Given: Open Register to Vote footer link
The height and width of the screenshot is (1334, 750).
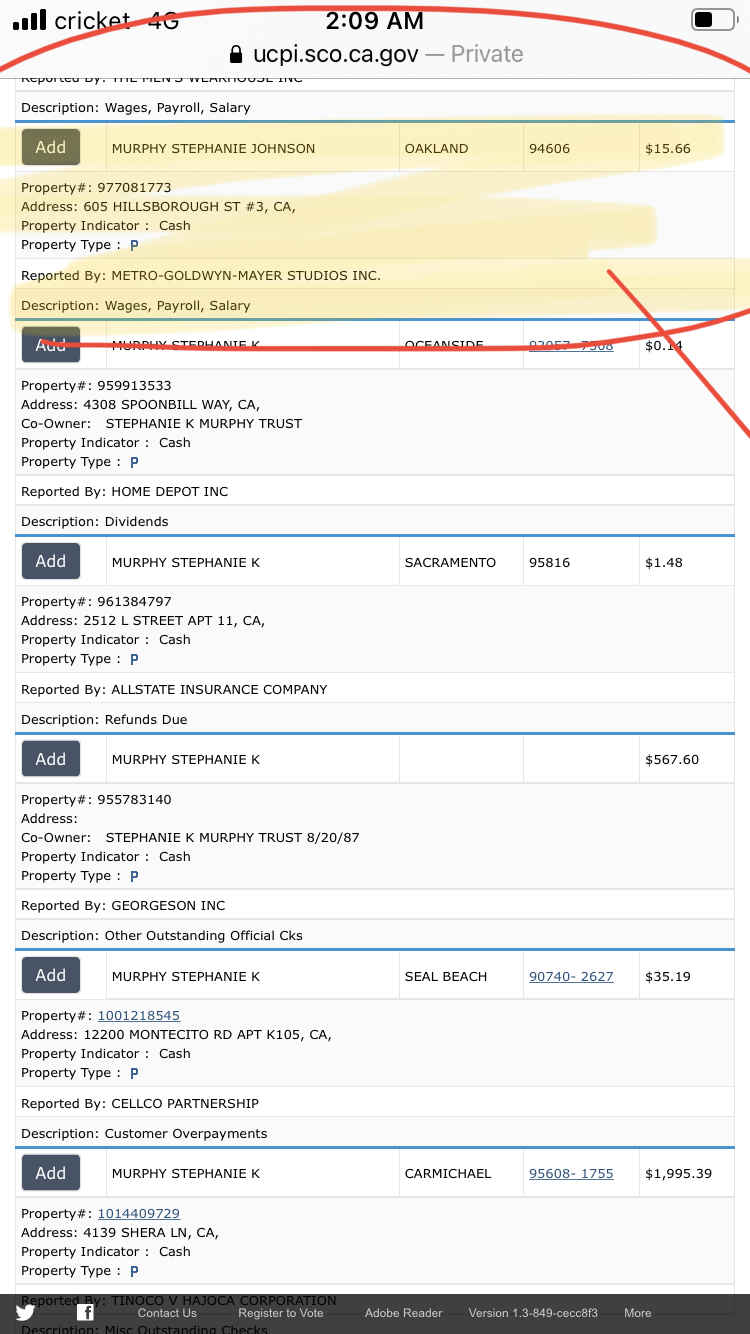Looking at the screenshot, I should [281, 1313].
